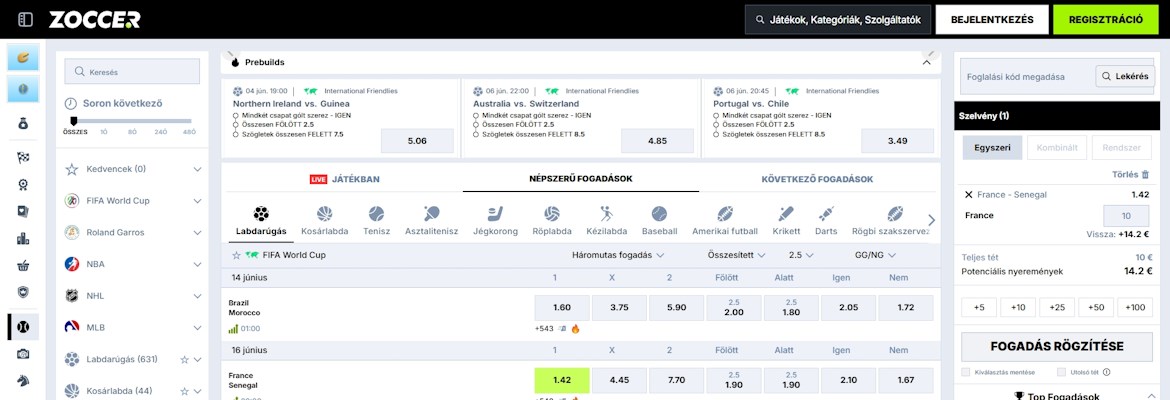Adjust the Soron következő time slider handle

[x=73, y=121]
